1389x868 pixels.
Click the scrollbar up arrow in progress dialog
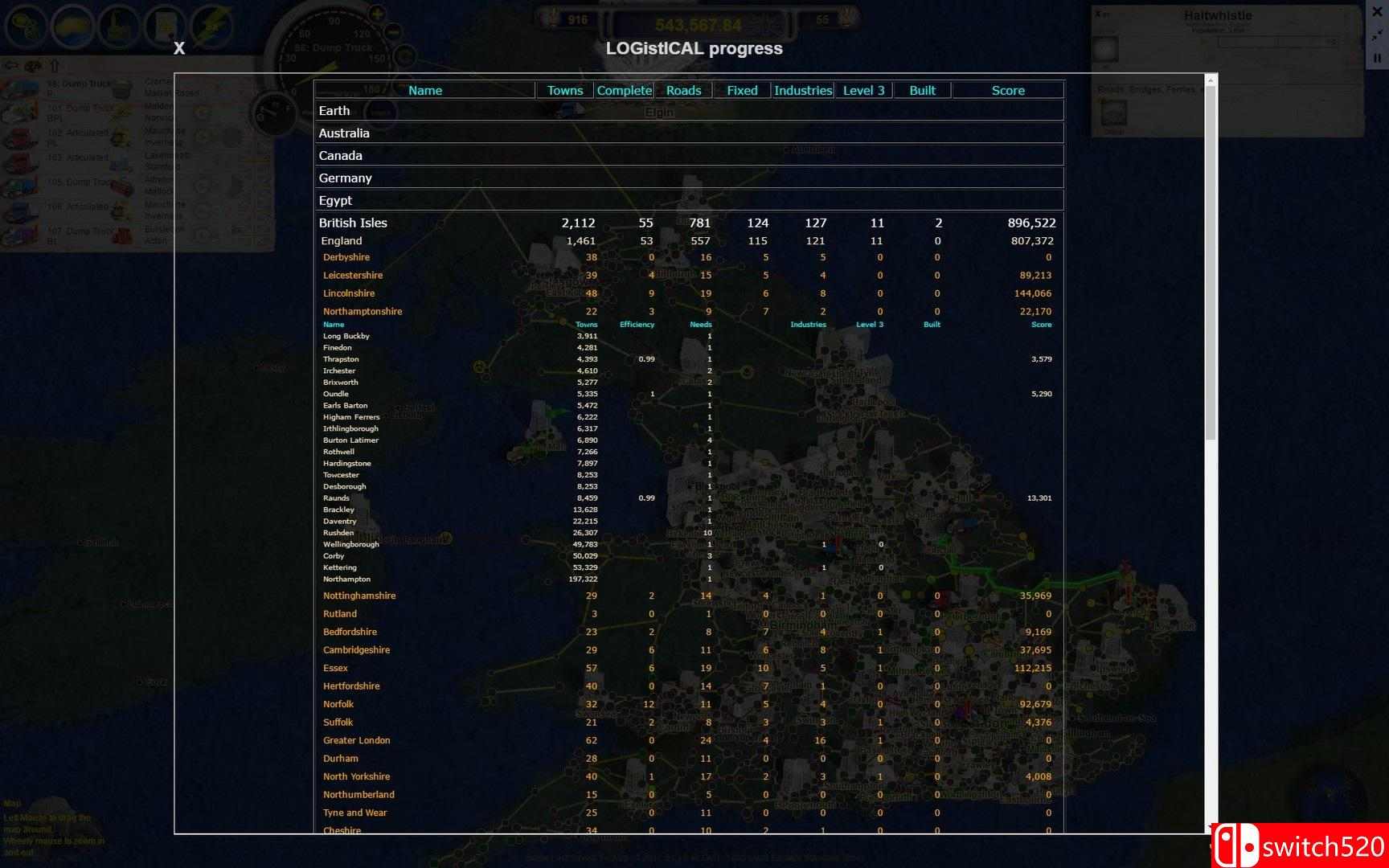click(1211, 80)
